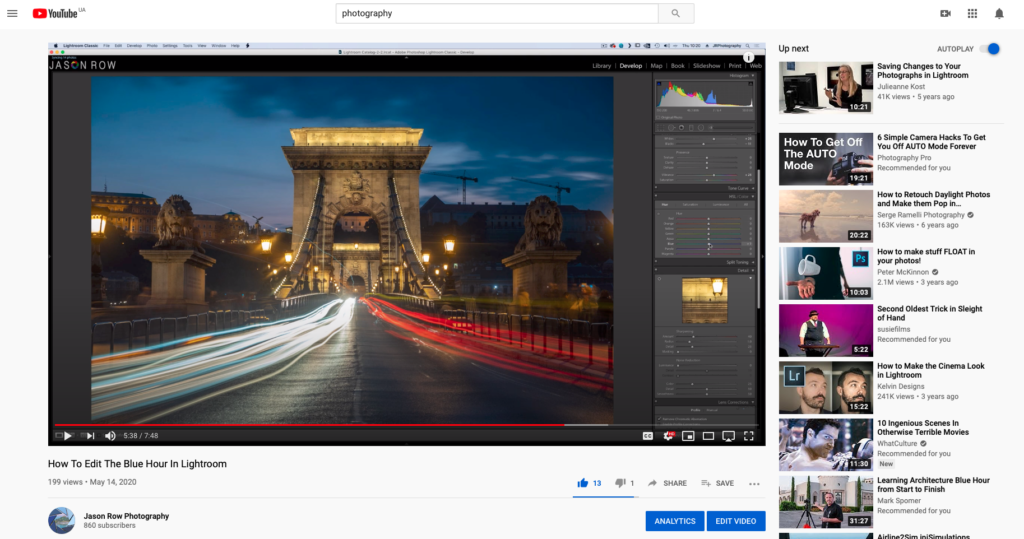Open How to make stuff FLOAT title

point(926,256)
